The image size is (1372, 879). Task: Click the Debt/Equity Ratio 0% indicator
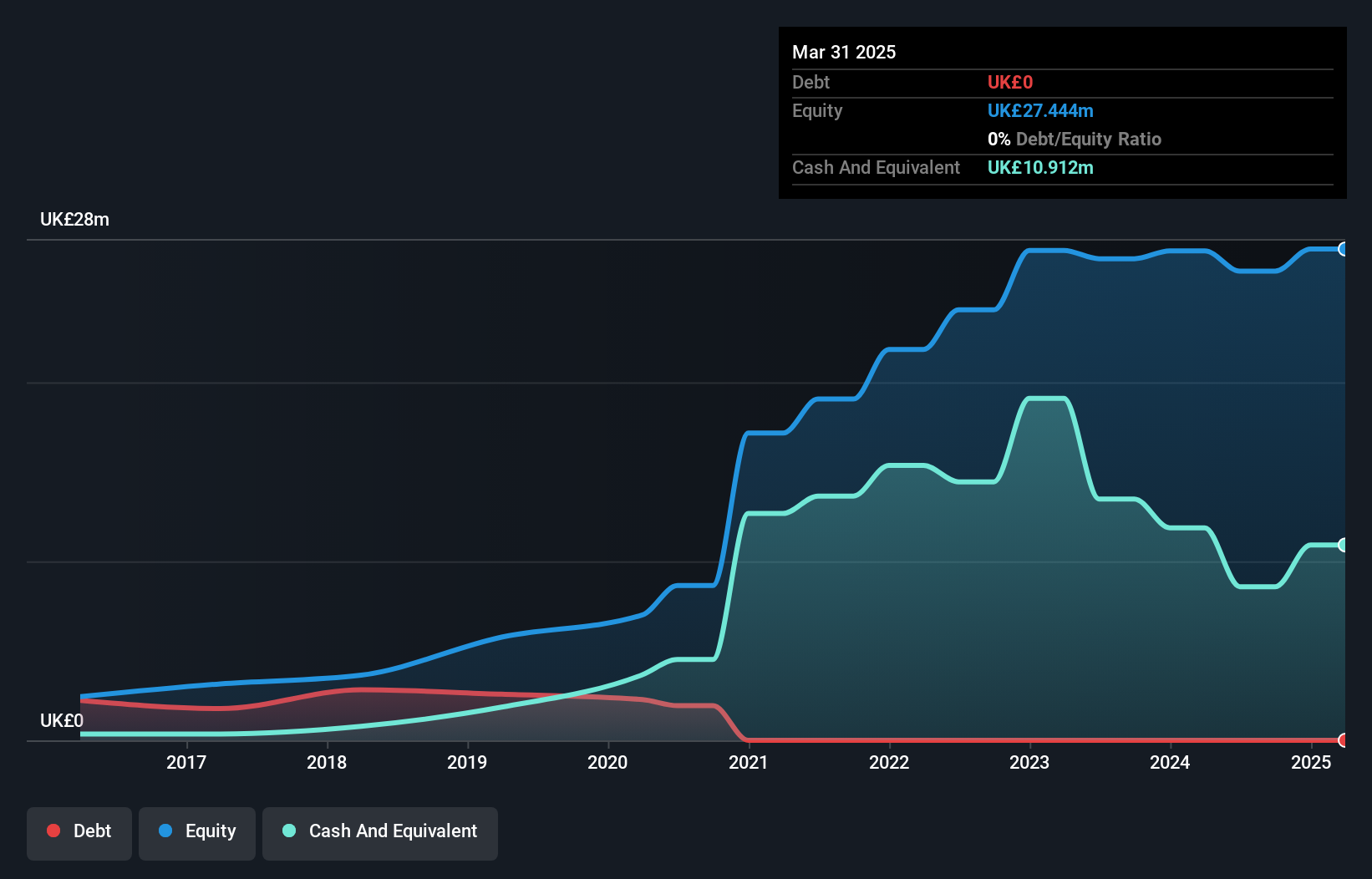pos(1075,139)
